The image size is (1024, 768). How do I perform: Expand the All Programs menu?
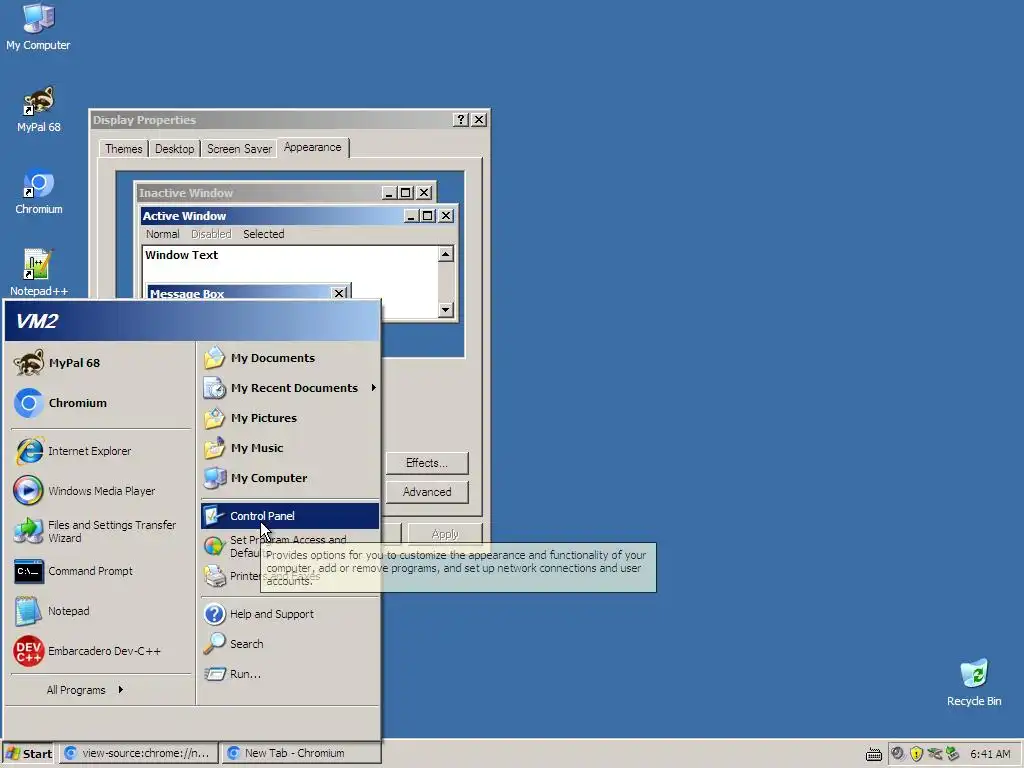click(85, 690)
